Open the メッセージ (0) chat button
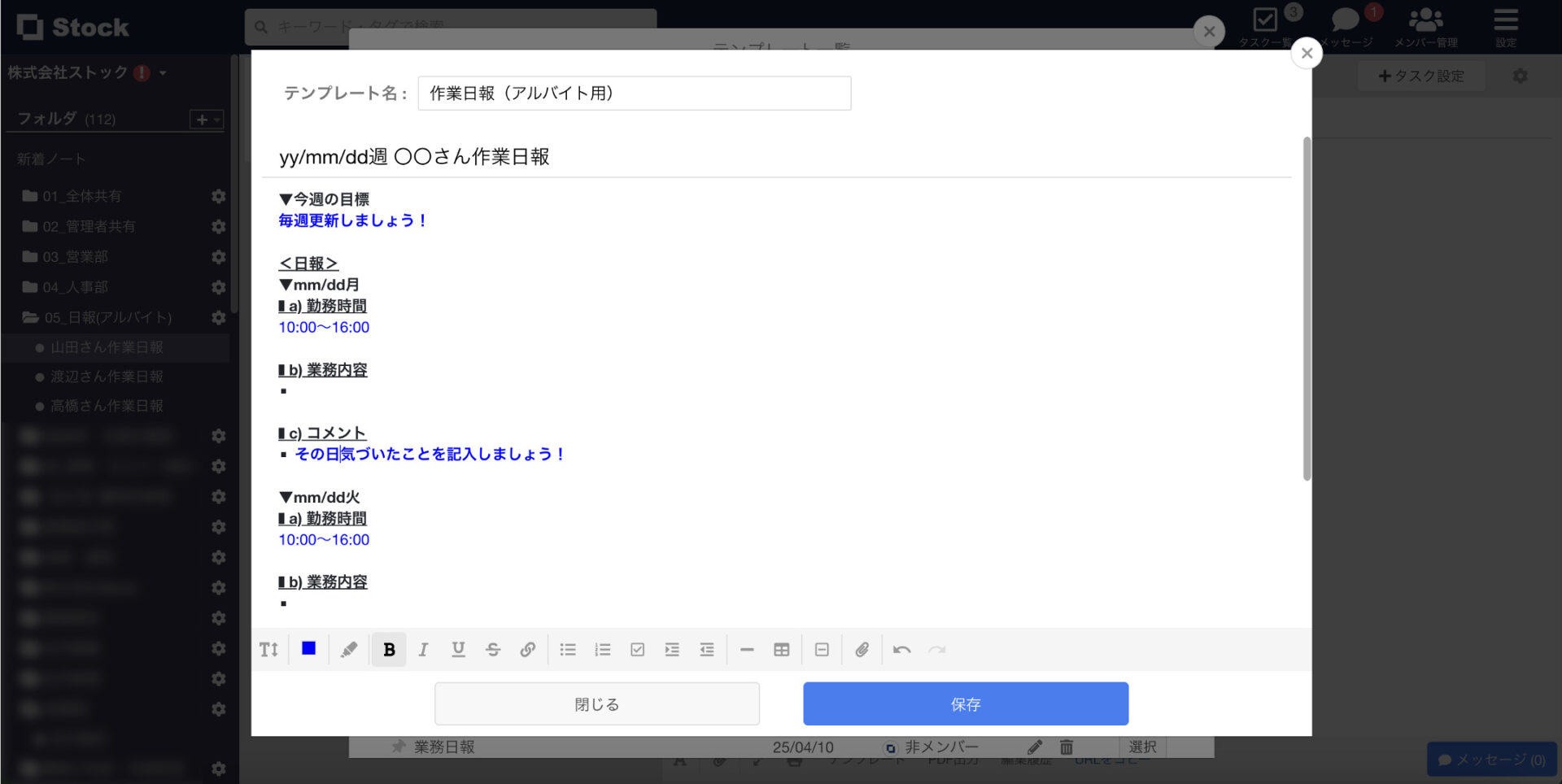Image resolution: width=1562 pixels, height=784 pixels. coord(1492,760)
